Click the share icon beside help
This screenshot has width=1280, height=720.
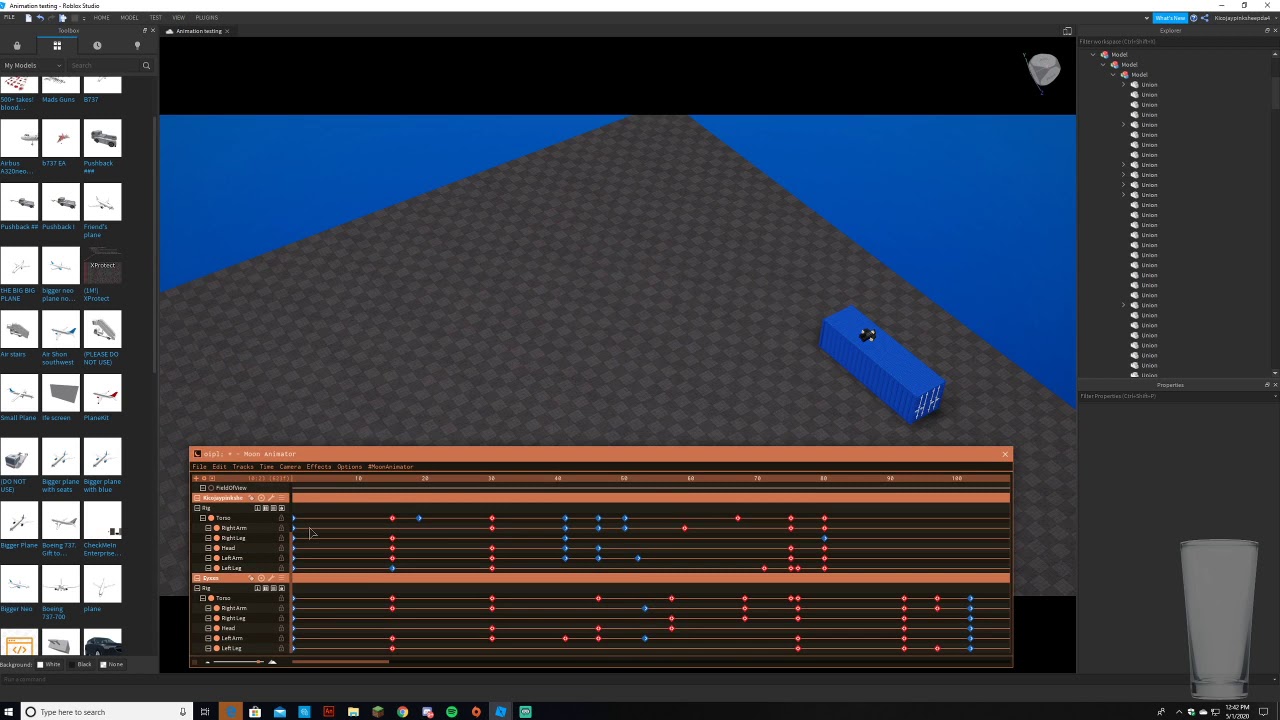(1205, 18)
